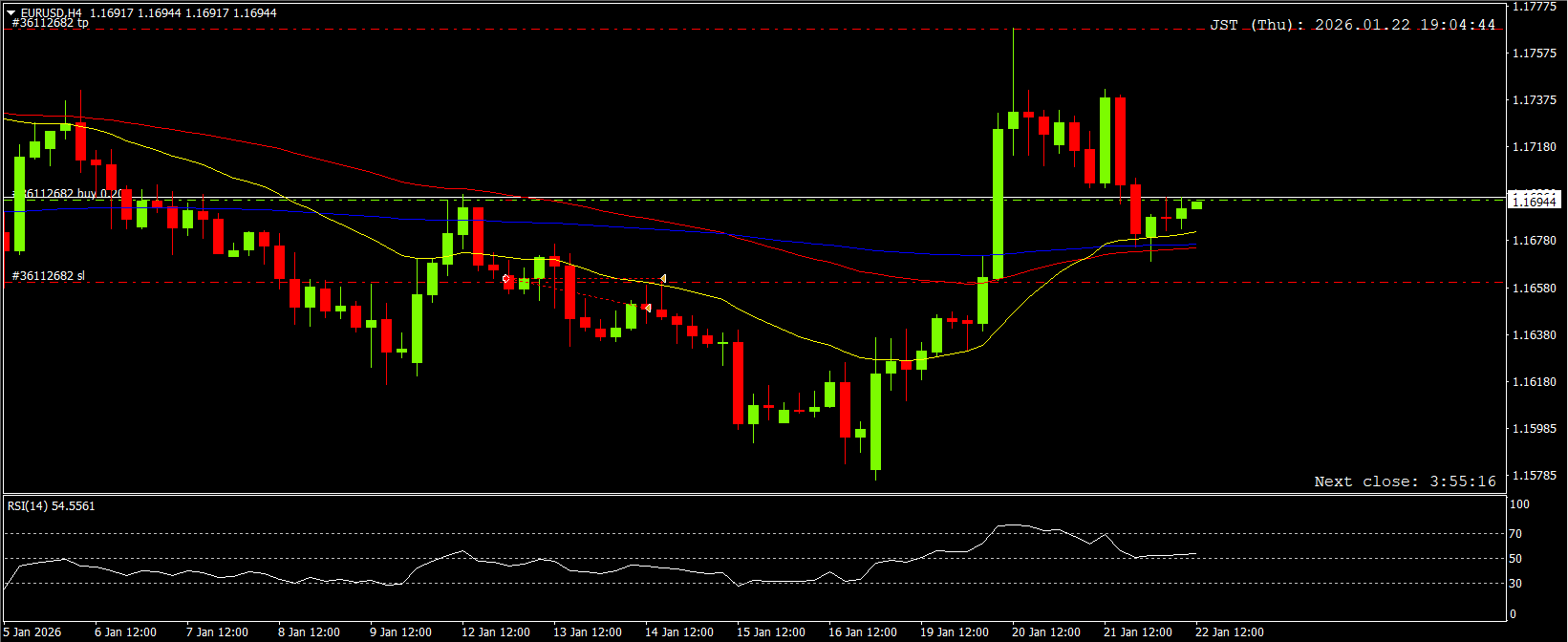Select the tall green rally candle after 19 Jan
Screen dimensions: 1568x642
pos(998,203)
